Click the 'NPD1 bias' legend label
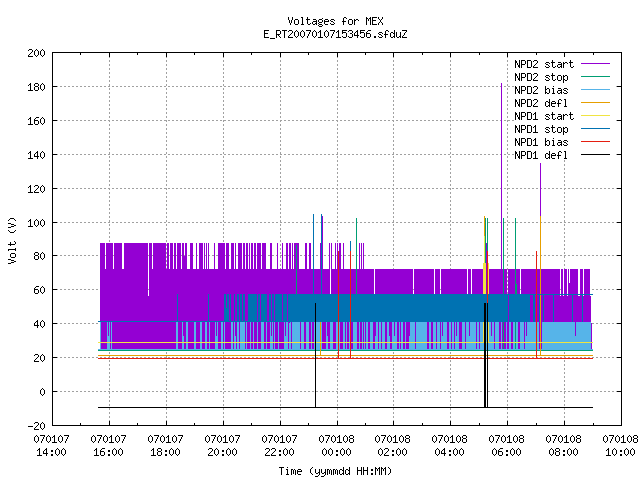This screenshot has width=640, height=480. point(541,142)
